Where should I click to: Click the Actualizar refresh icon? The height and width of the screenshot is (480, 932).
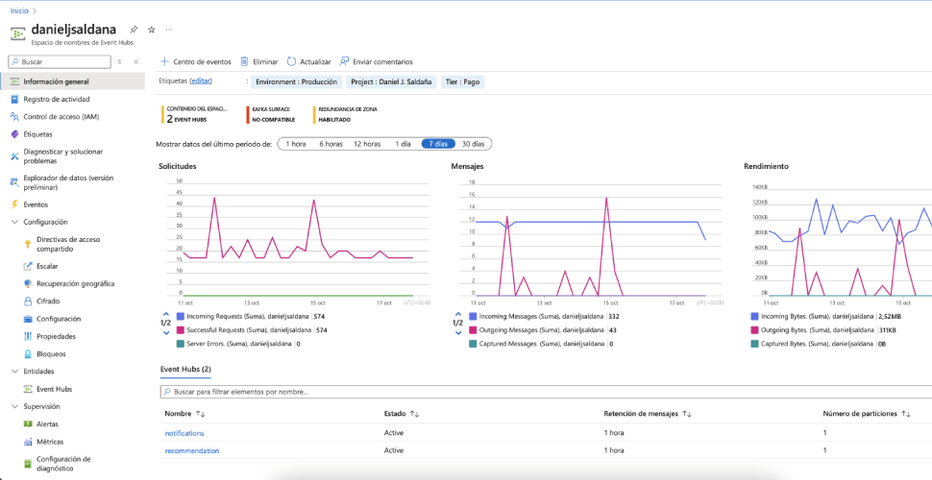point(291,62)
